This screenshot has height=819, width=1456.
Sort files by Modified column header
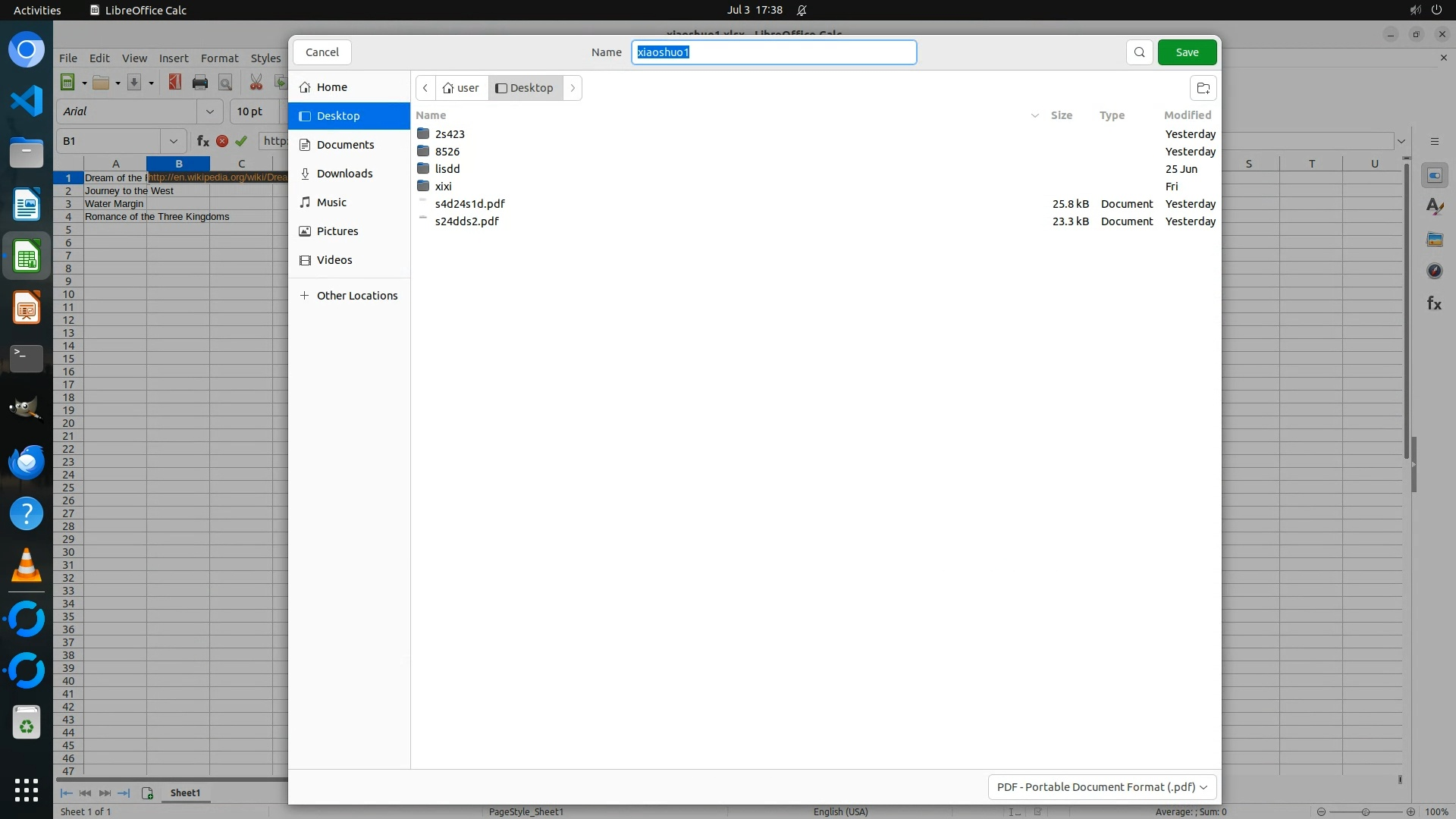(x=1187, y=115)
